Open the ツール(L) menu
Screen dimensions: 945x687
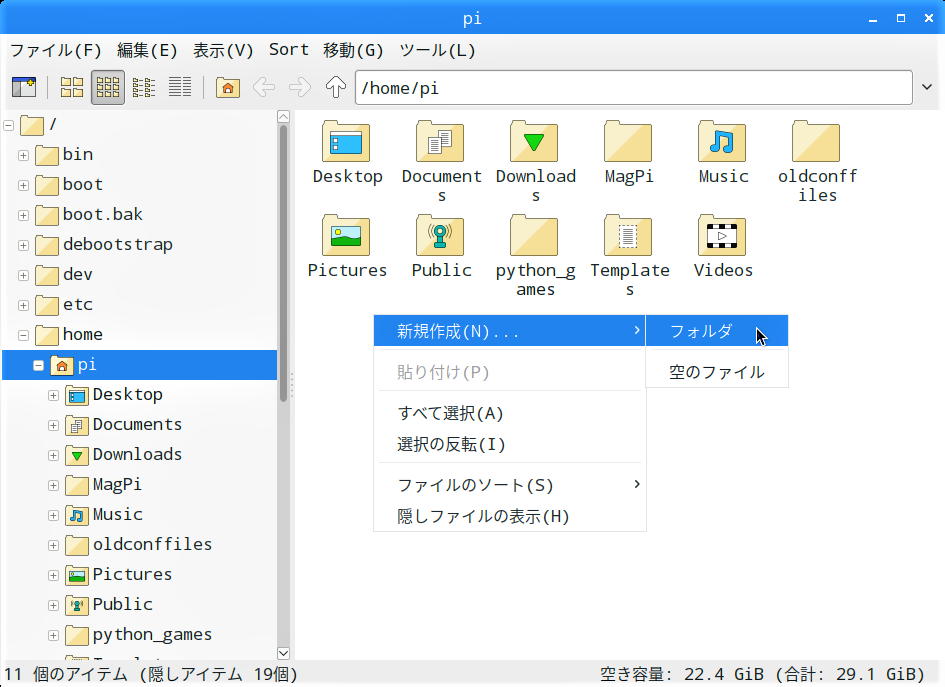pyautogui.click(x=438, y=50)
